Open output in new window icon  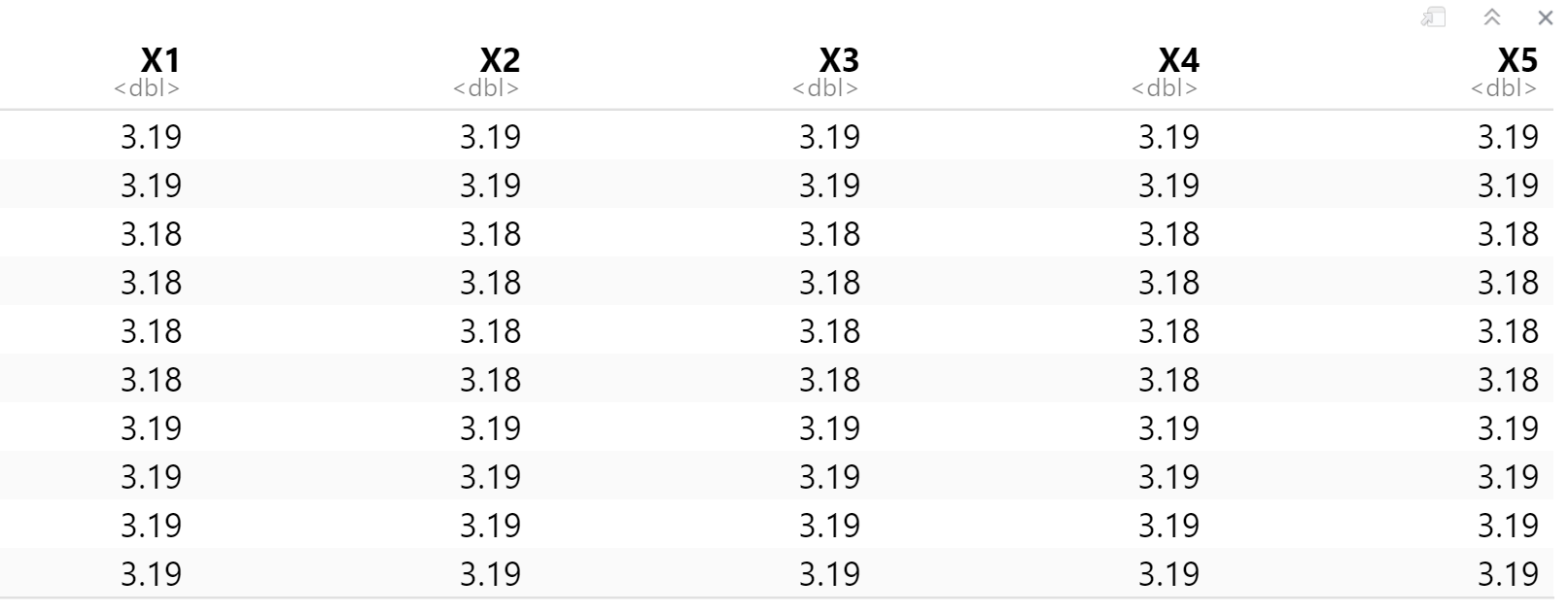click(1433, 17)
